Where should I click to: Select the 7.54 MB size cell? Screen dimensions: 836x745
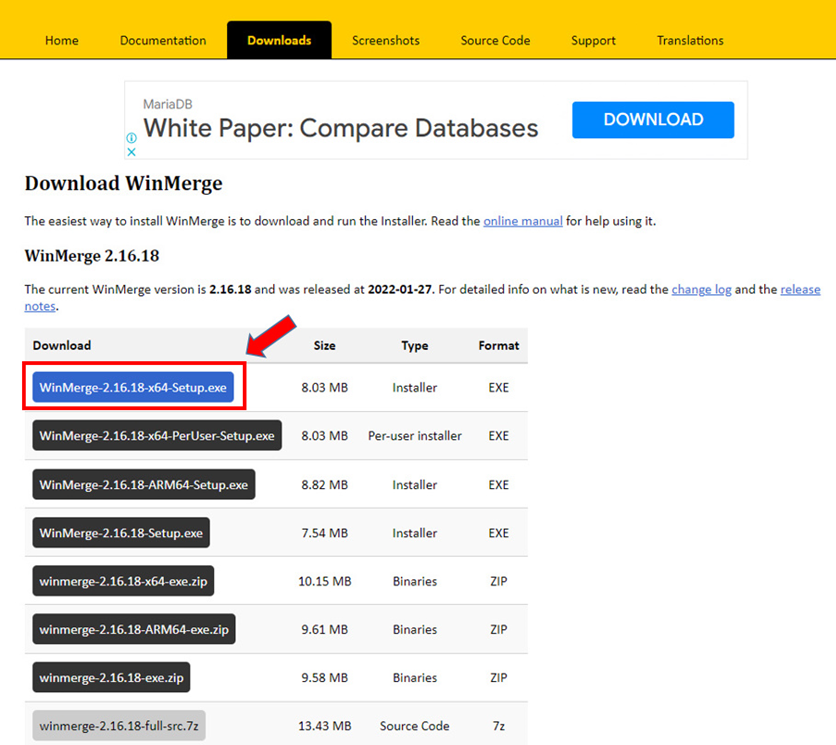[x=325, y=533]
